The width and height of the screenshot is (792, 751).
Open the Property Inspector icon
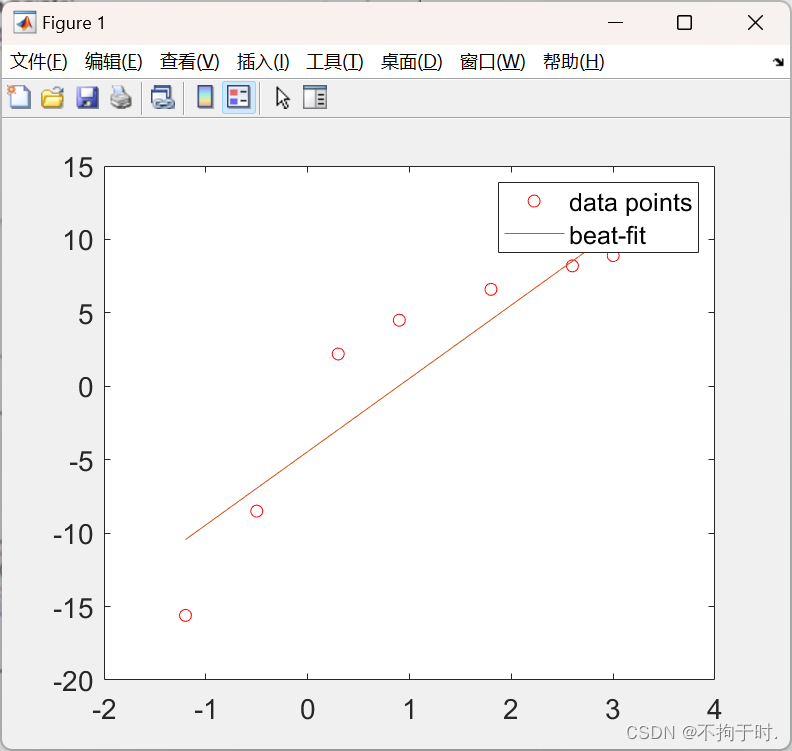(315, 97)
